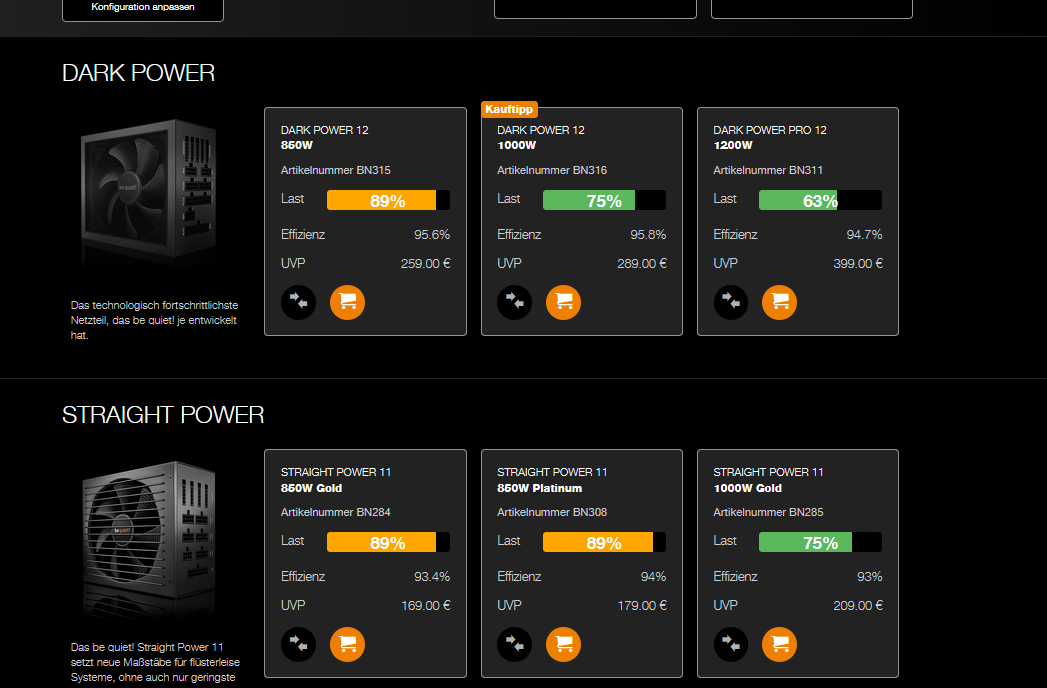Image resolution: width=1047 pixels, height=688 pixels.
Task: Click the Straight Power description starting 'Das be quiet! Straight Power 11'
Action: [x=155, y=663]
